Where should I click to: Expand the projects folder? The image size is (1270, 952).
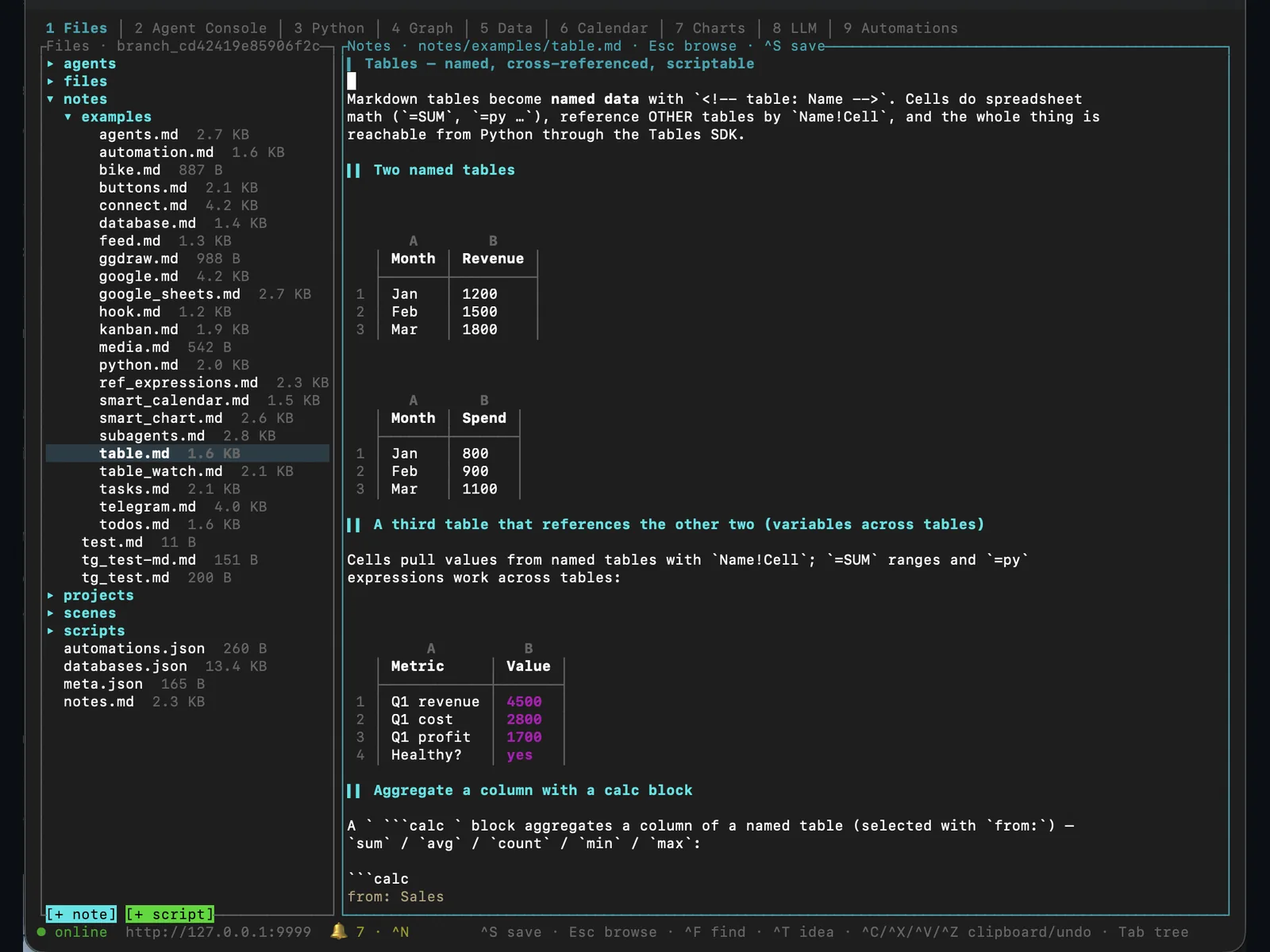98,595
